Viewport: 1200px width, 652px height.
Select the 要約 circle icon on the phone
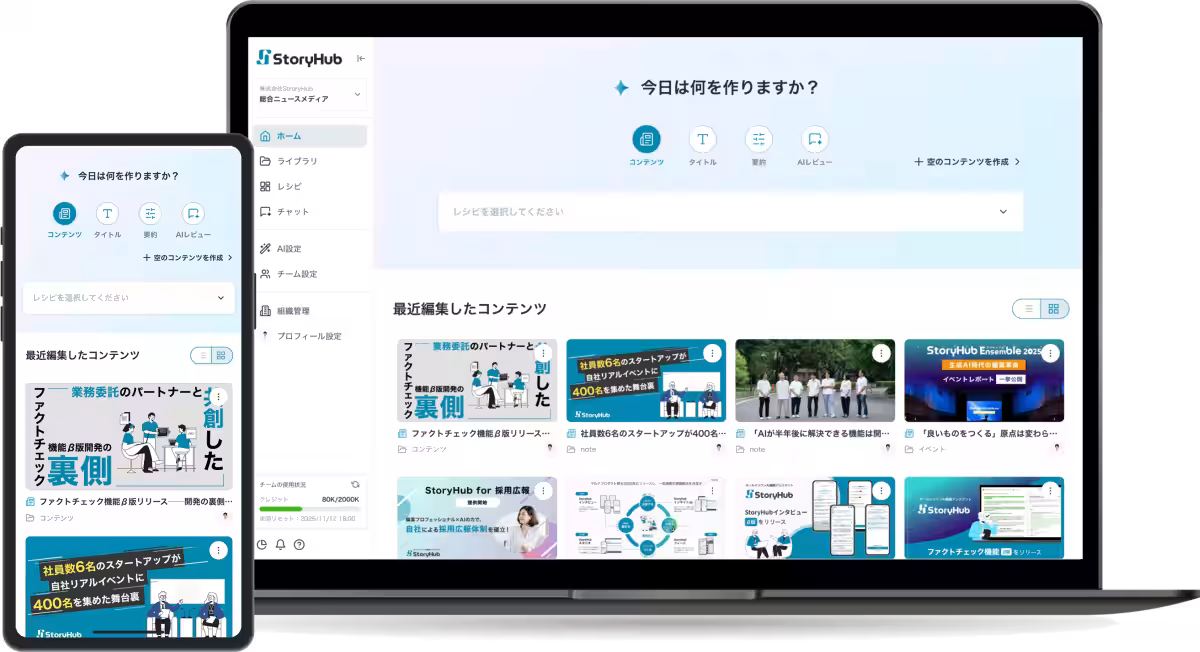point(150,213)
